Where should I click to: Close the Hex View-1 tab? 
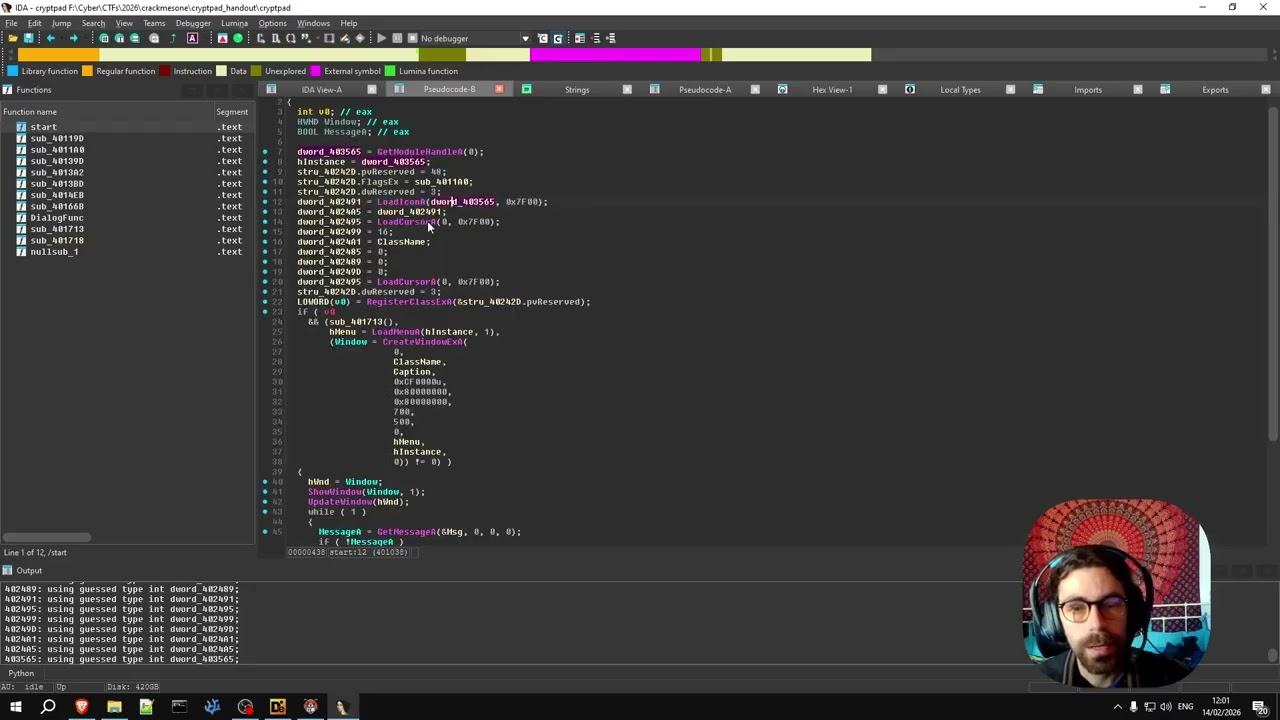point(882,90)
